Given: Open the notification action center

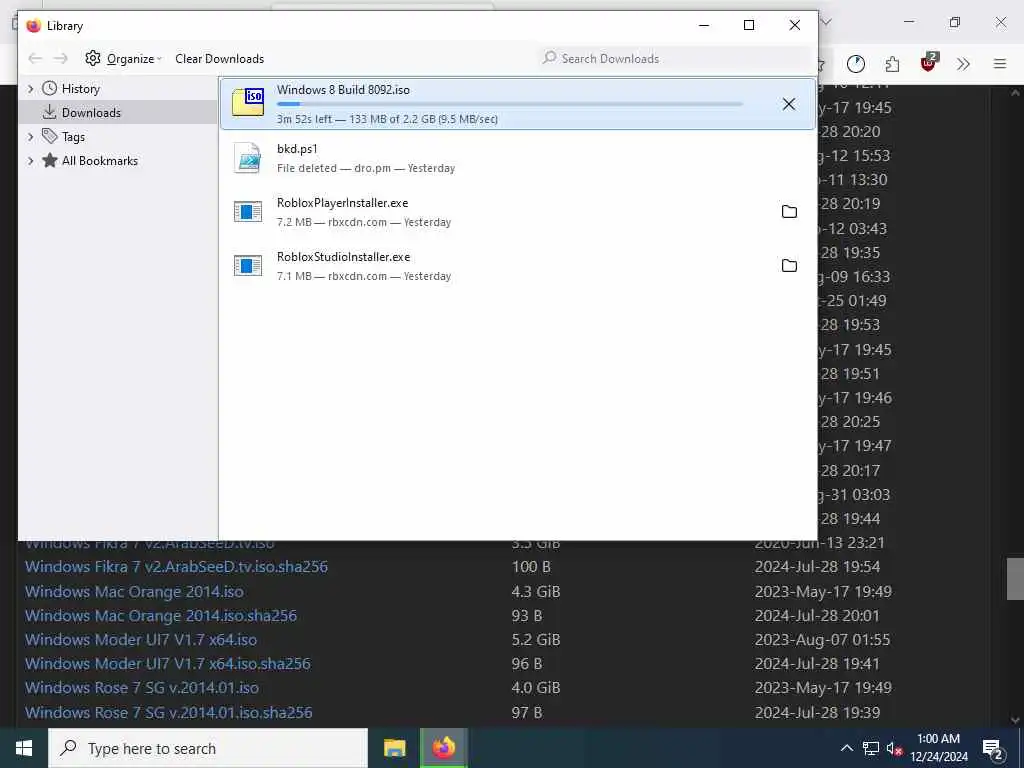Looking at the screenshot, I should tap(993, 748).
